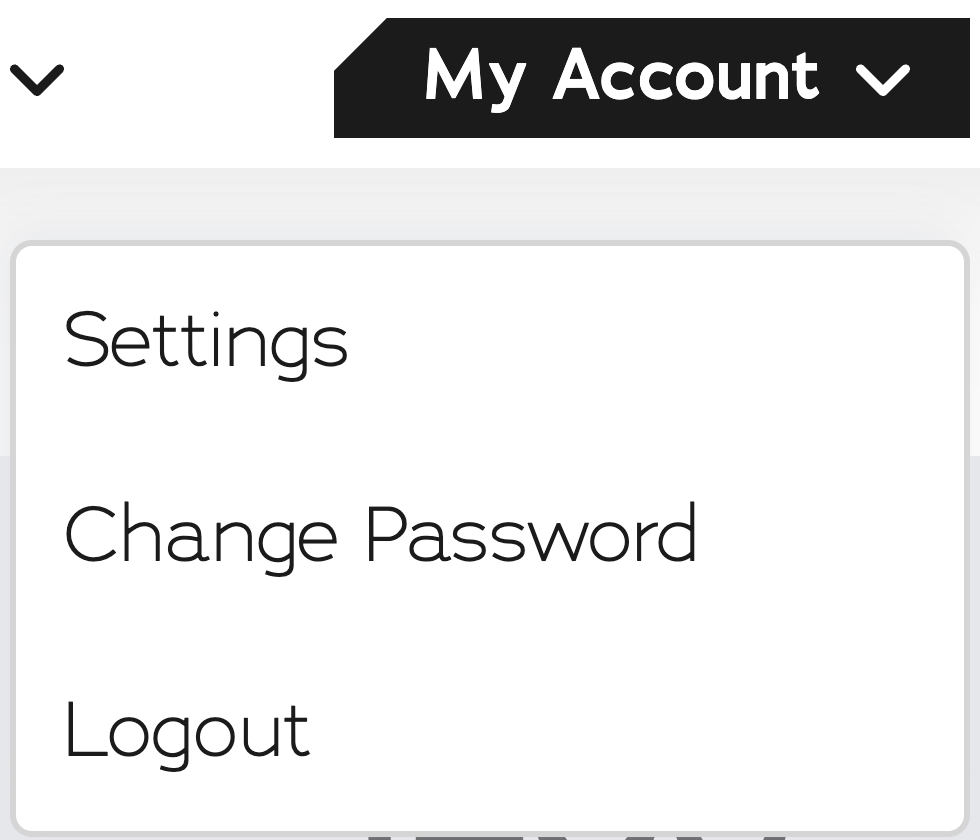Click the chevron beside My Account
The image size is (980, 840).
click(883, 79)
